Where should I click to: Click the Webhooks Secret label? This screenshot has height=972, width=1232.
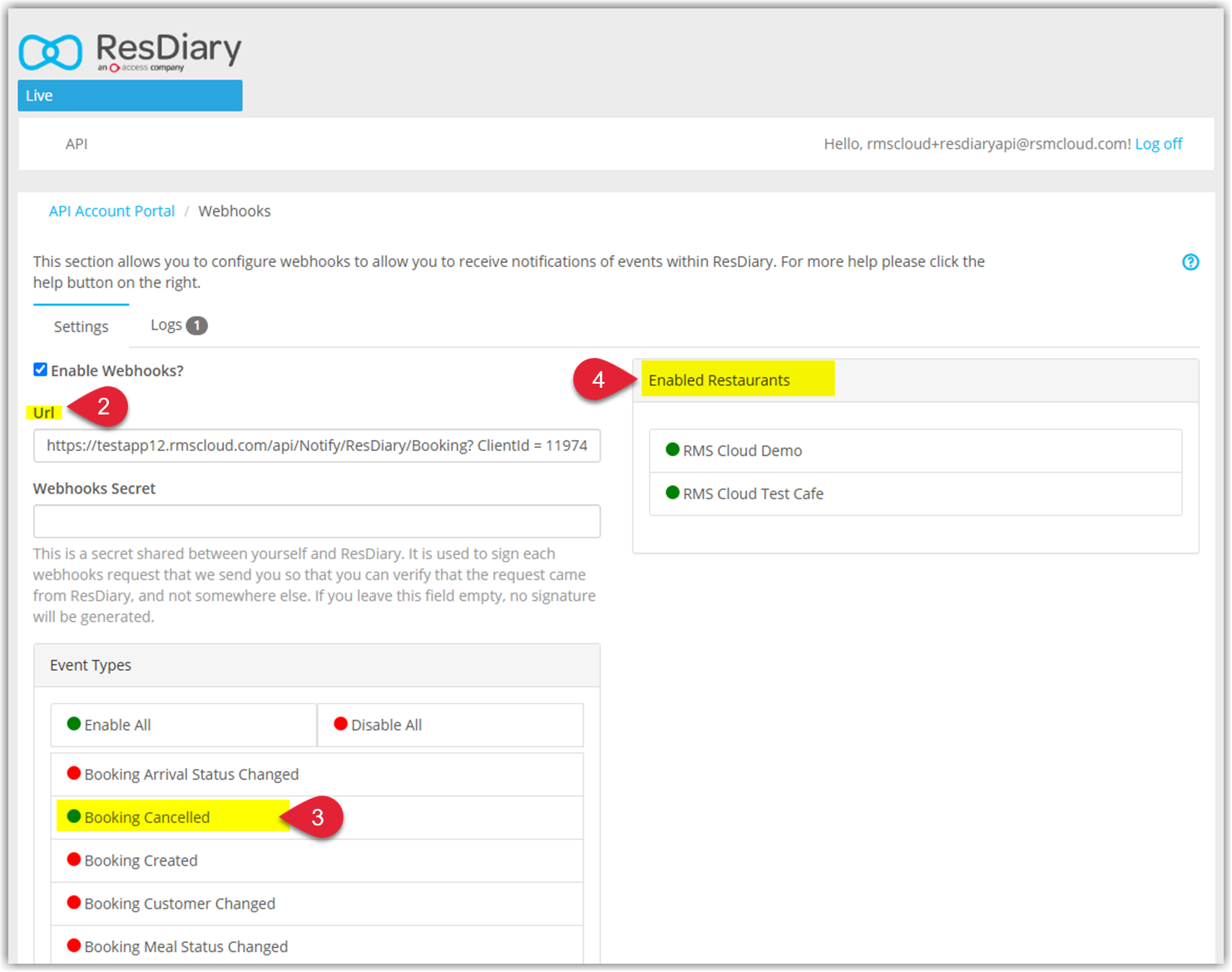pyautogui.click(x=94, y=488)
